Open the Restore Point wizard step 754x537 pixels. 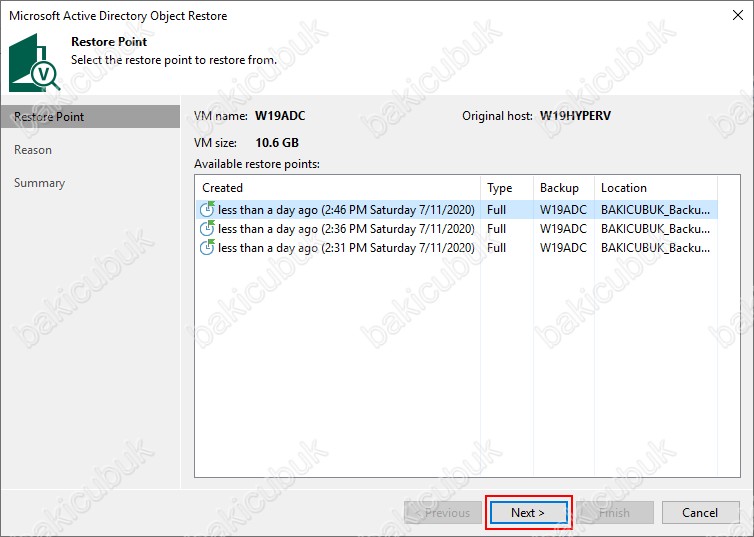point(49,117)
